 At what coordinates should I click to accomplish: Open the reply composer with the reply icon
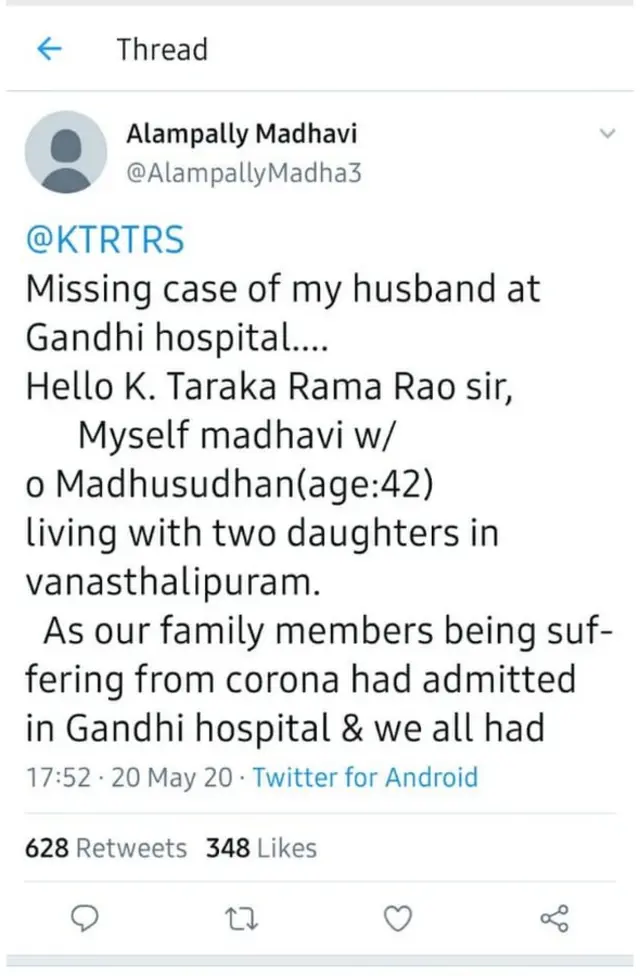pyautogui.click(x=85, y=918)
